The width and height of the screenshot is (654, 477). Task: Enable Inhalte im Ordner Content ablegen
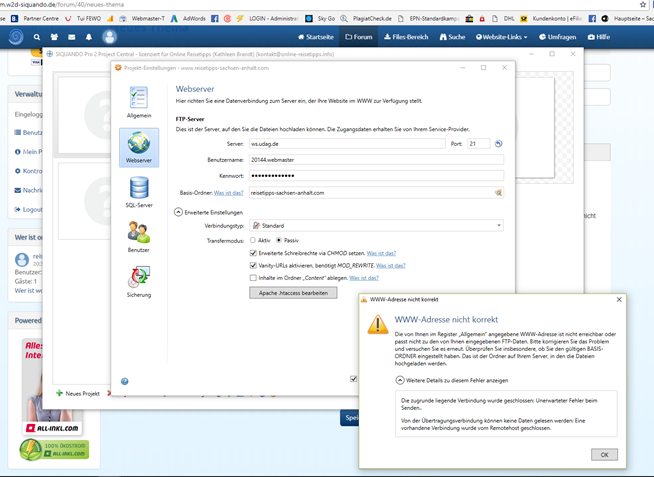[x=253, y=278]
